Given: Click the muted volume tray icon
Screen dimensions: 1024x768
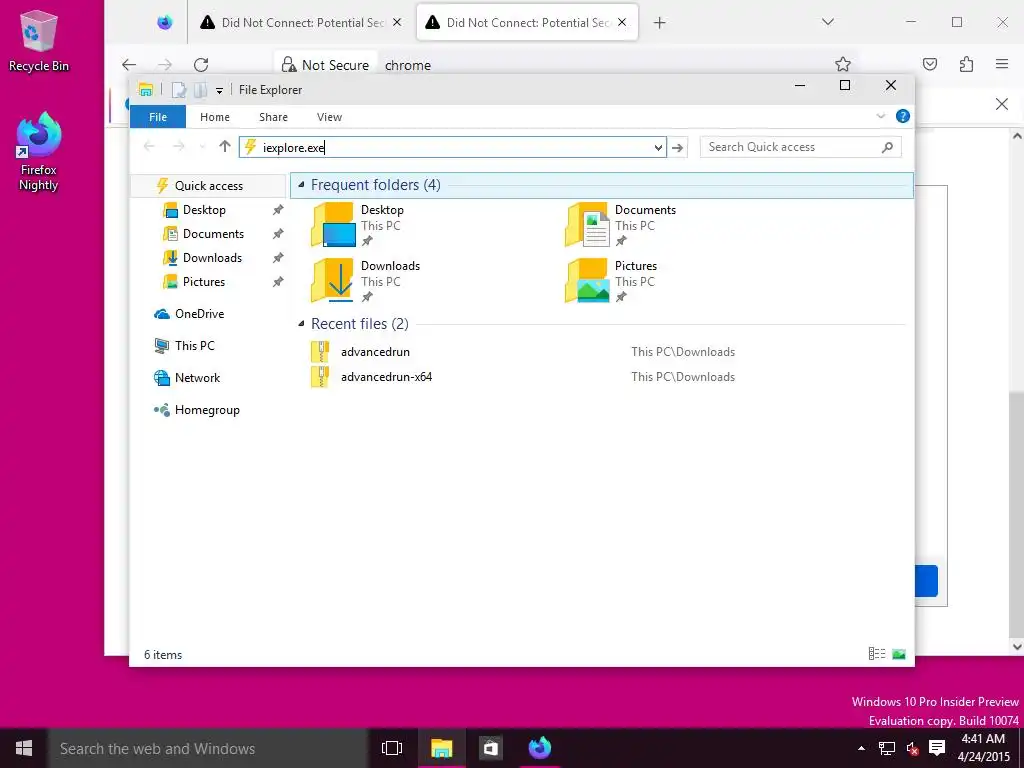Looking at the screenshot, I should click(912, 748).
